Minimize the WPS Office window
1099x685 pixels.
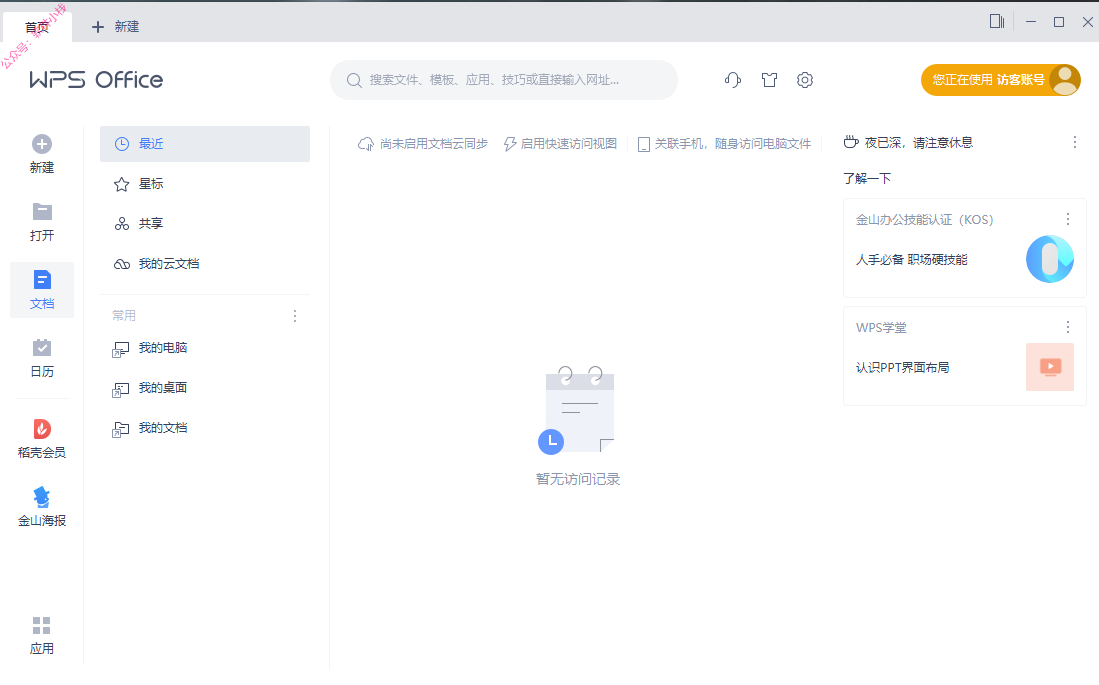[x=1030, y=22]
